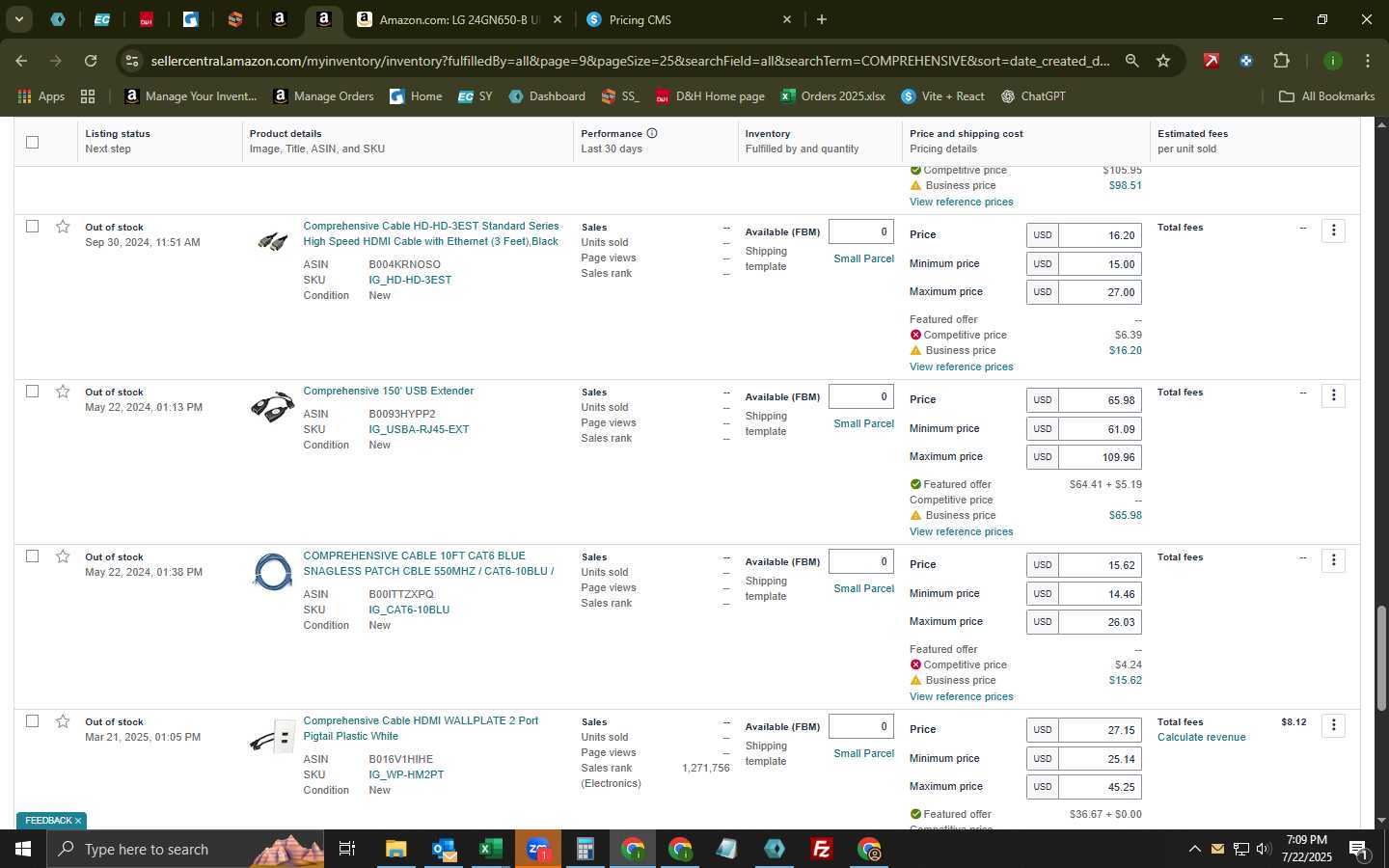Favorite the CAT6 BLUE cable listing star
1389x868 pixels.
click(63, 556)
